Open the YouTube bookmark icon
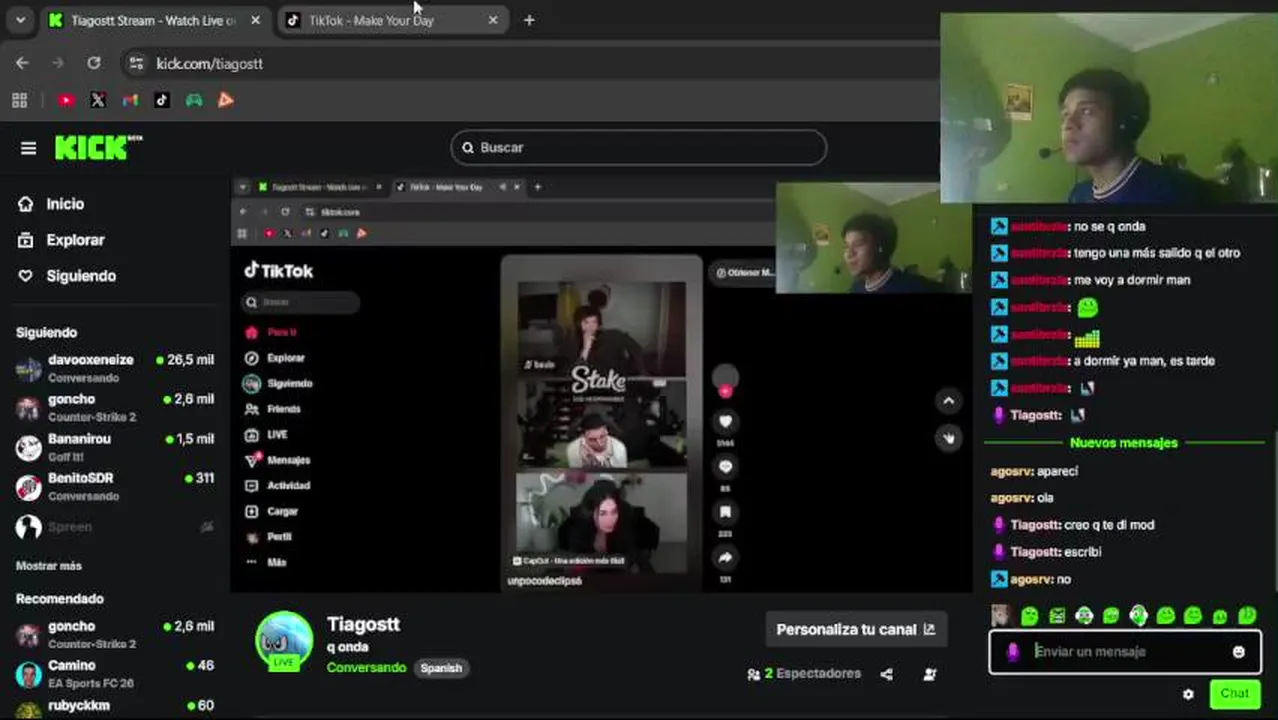The width and height of the screenshot is (1278, 720). (66, 100)
